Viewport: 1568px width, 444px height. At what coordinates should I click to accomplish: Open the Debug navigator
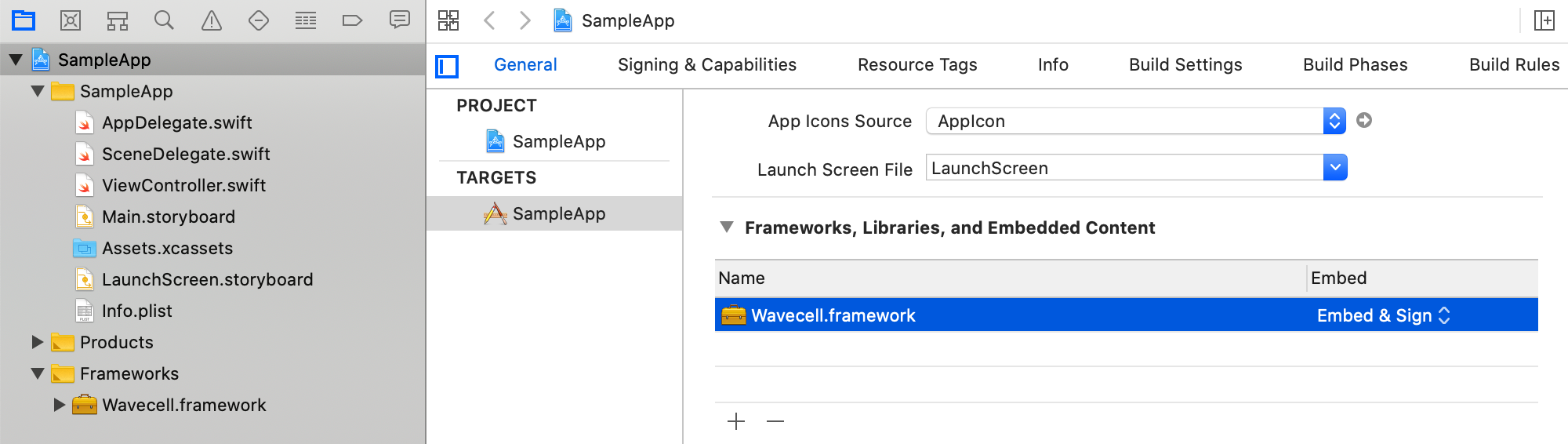click(x=306, y=20)
